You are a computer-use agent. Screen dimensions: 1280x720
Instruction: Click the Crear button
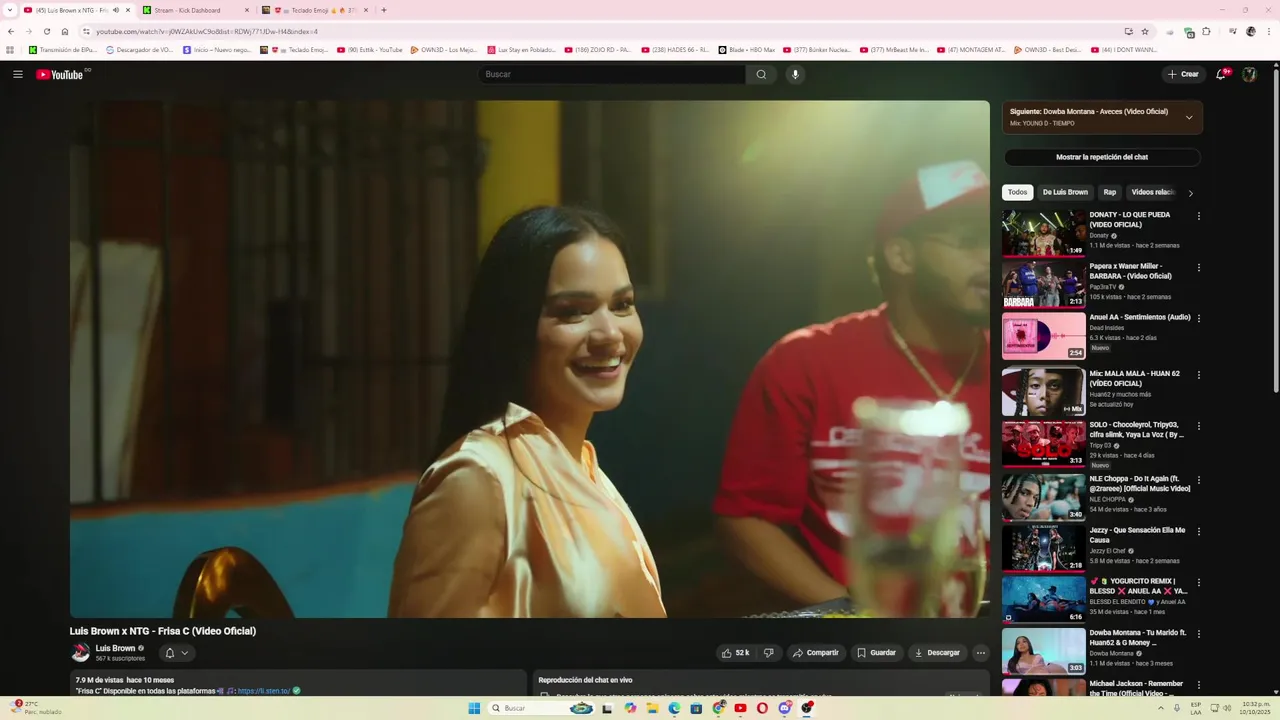tap(1183, 74)
